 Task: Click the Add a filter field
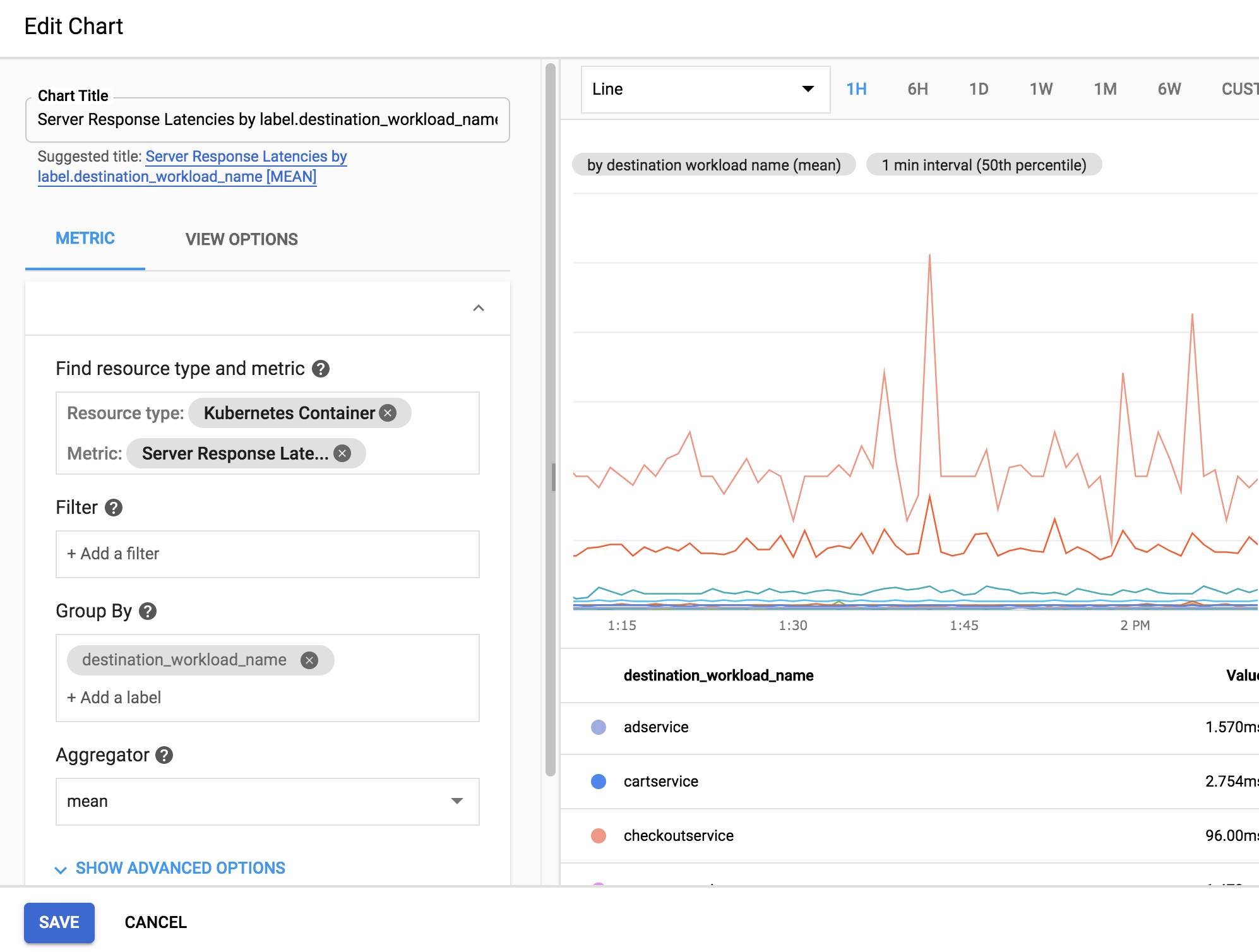pos(268,554)
